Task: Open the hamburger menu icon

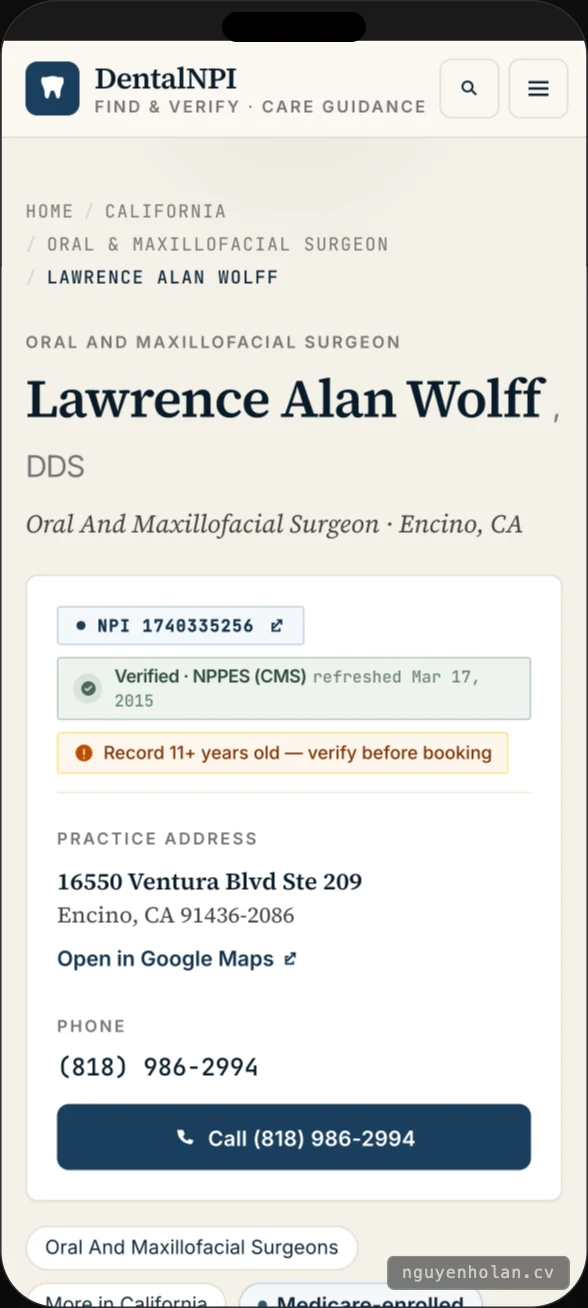Action: click(x=538, y=88)
